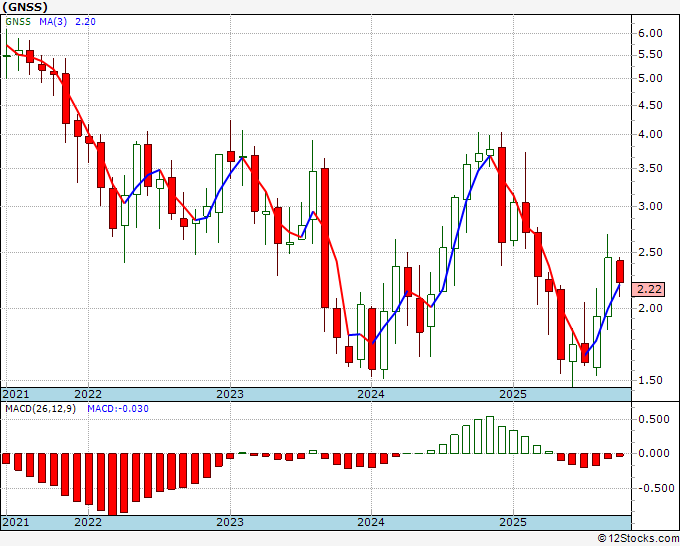
Task: Click the MA(3) legend label
Action: (x=53, y=22)
